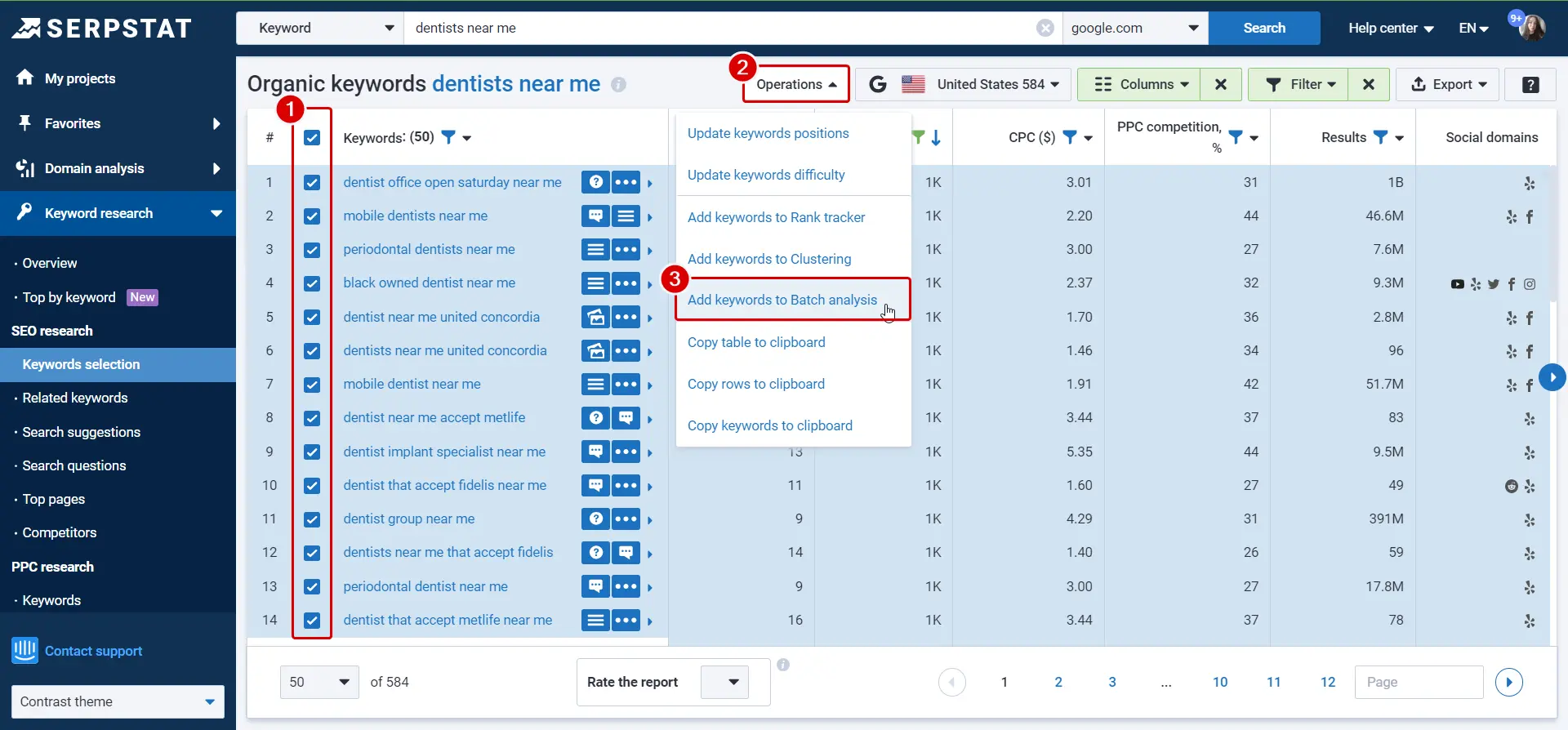Uncheck the 'dentist near me accept metlife' checkbox
This screenshot has width=1568, height=730.
pyautogui.click(x=312, y=417)
